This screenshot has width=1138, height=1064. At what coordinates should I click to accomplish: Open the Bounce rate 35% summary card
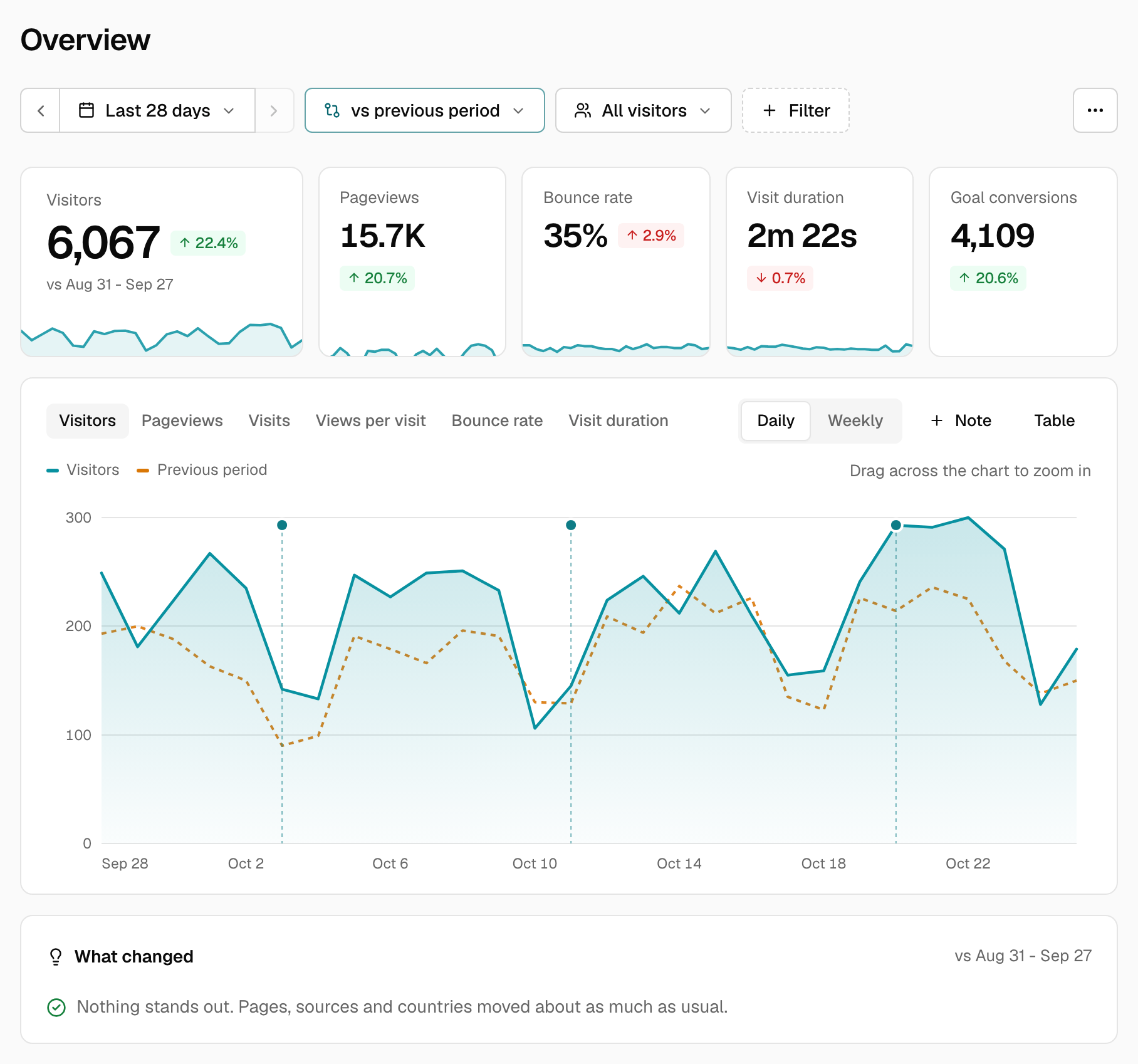click(x=616, y=262)
